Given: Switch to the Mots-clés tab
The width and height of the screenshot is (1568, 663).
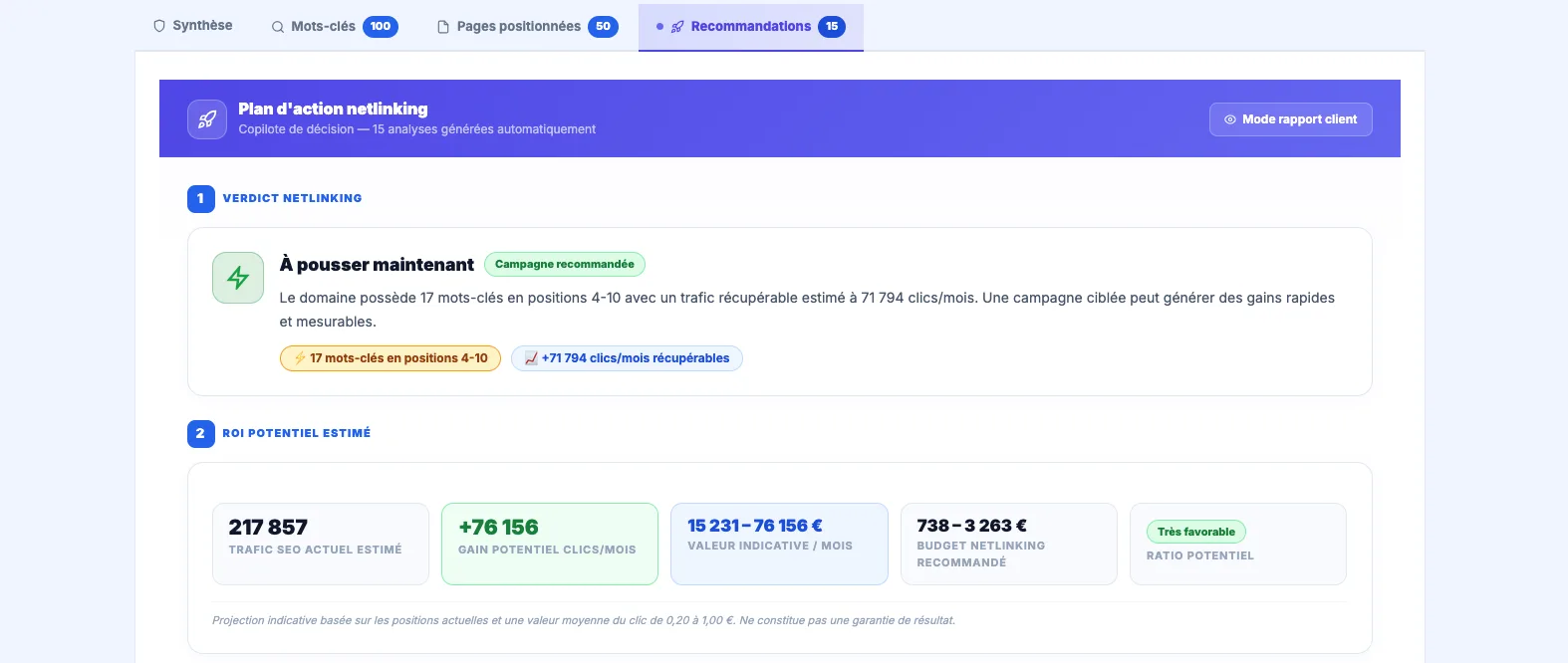Looking at the screenshot, I should 334,27.
